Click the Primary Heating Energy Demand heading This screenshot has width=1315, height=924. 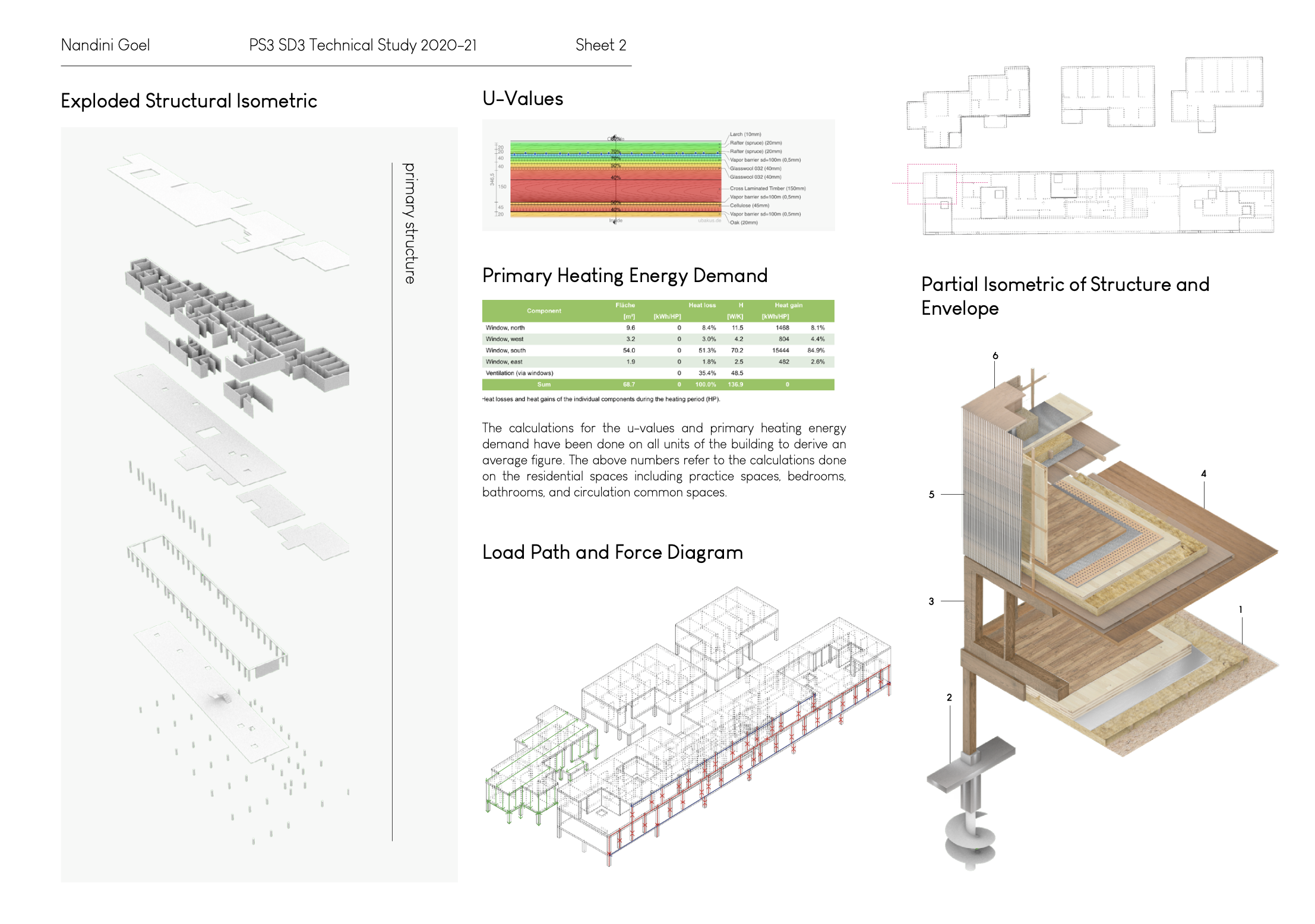(625, 276)
